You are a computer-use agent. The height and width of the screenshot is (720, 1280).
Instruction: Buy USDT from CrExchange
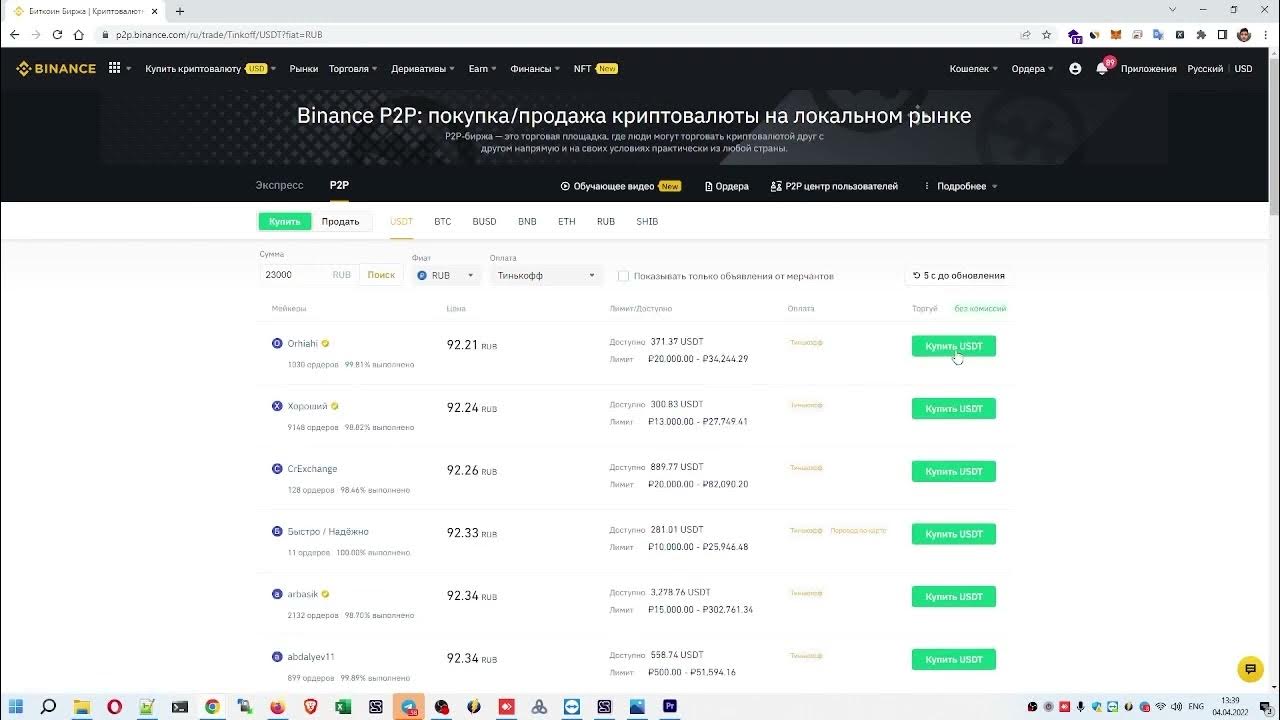[953, 471]
